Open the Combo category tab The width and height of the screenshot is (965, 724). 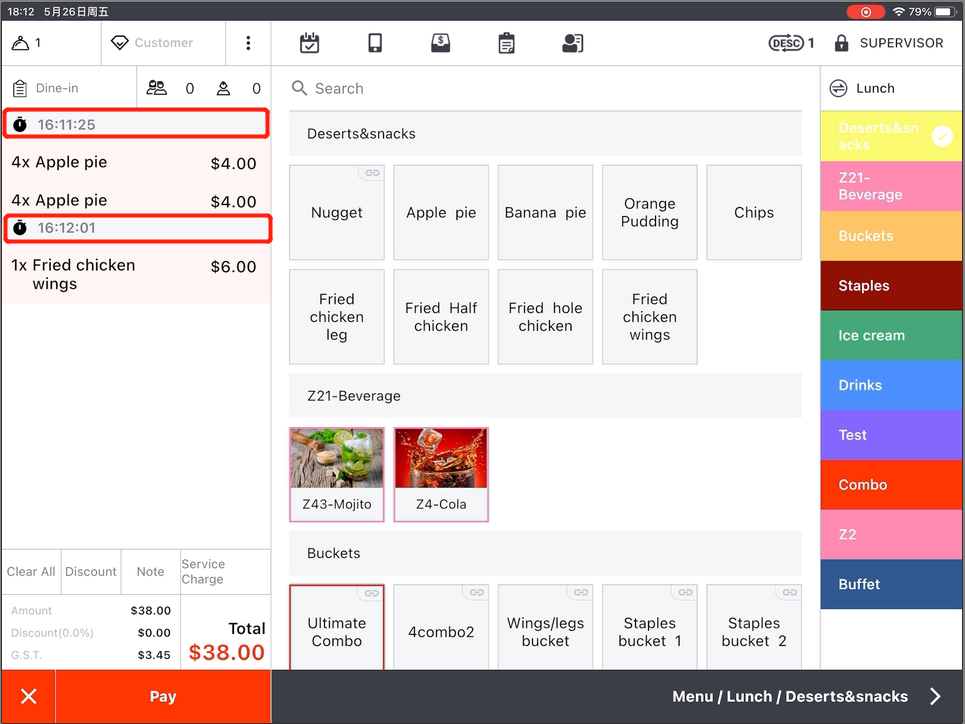pos(891,485)
